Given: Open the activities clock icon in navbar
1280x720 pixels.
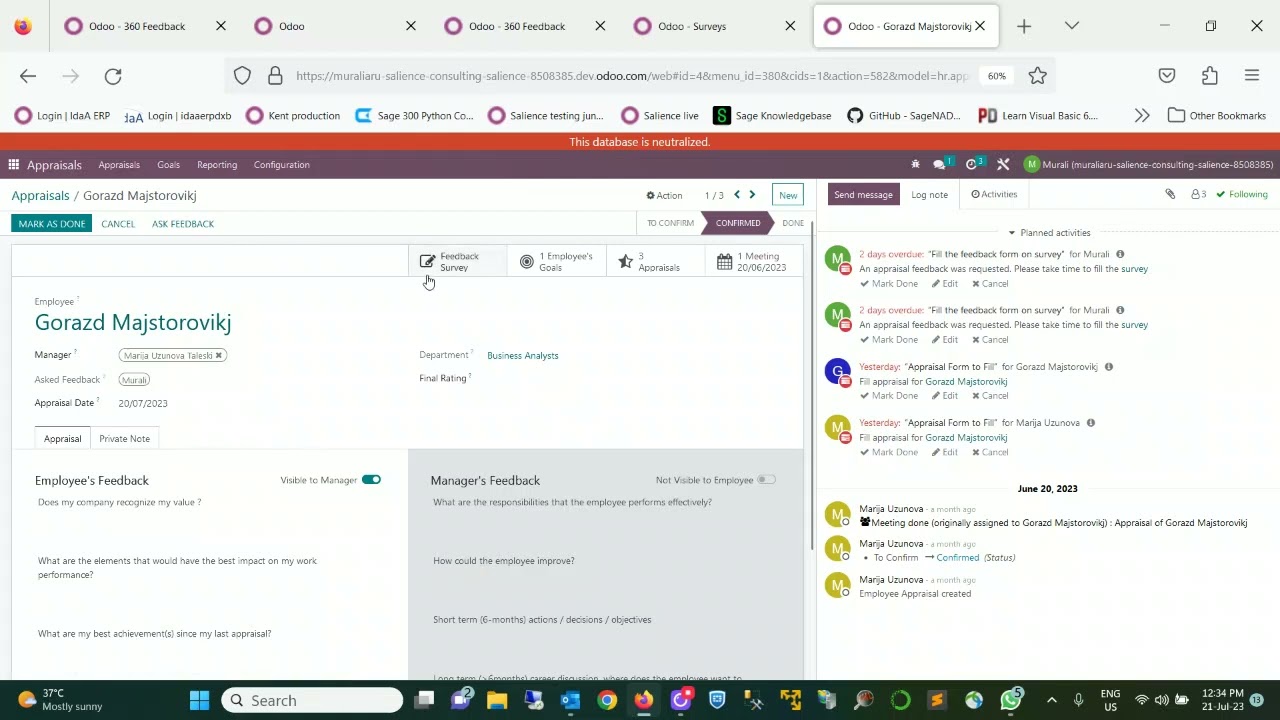Looking at the screenshot, I should 973,165.
